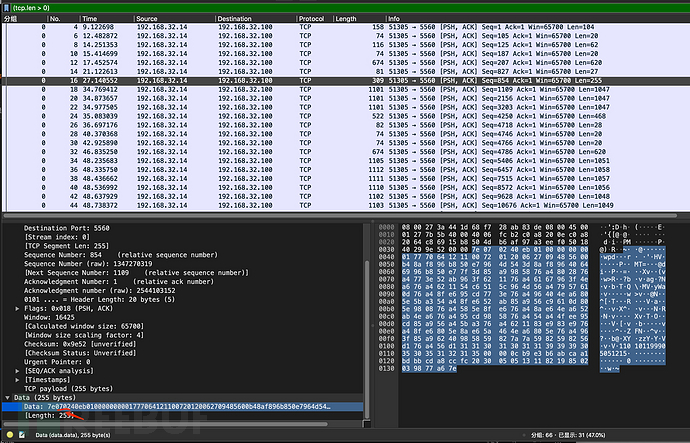Click the Protocol column header
Screen dimensions: 690x443
click(311, 18)
